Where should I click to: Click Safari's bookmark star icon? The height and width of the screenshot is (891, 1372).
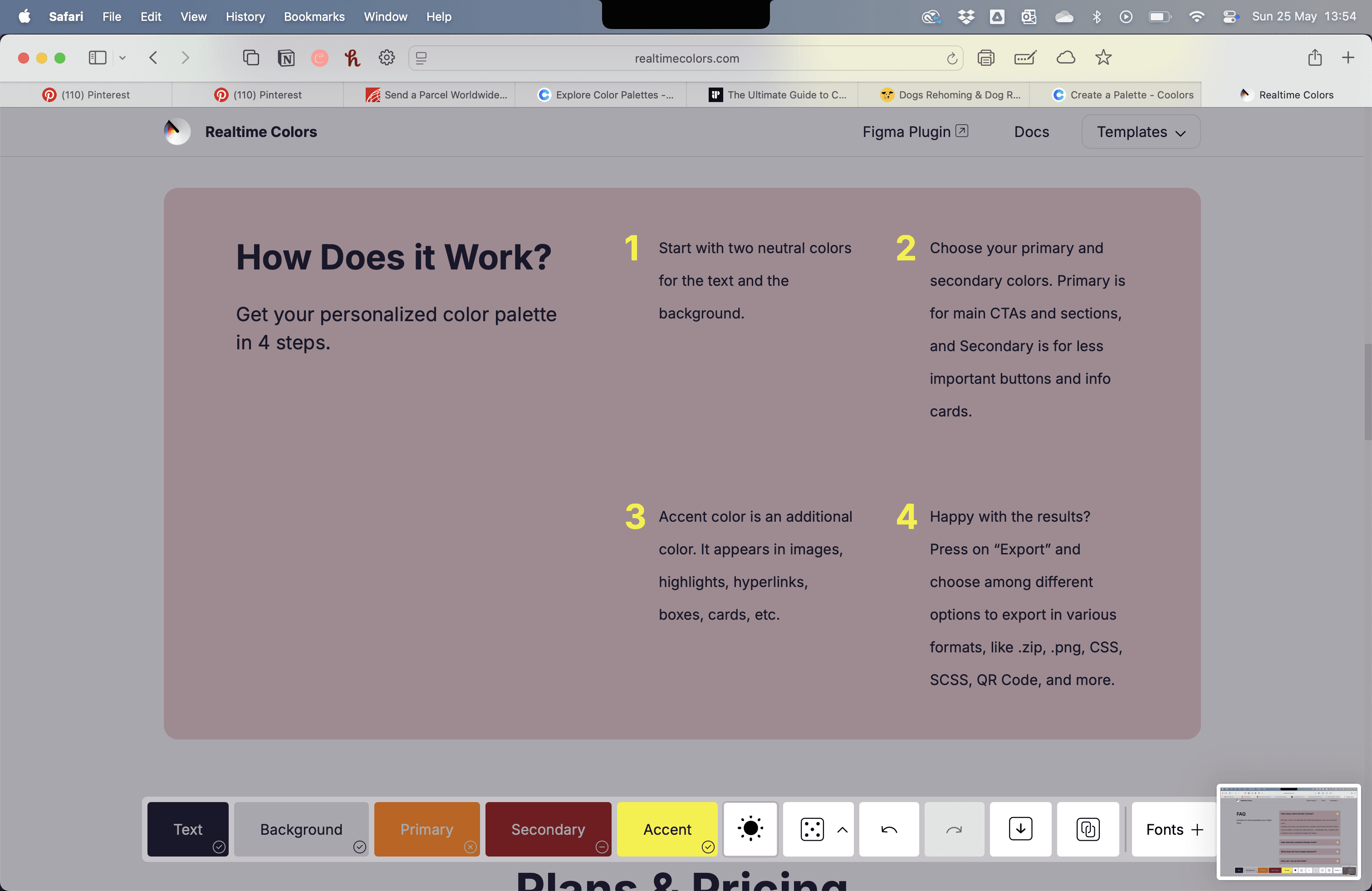tap(1103, 58)
